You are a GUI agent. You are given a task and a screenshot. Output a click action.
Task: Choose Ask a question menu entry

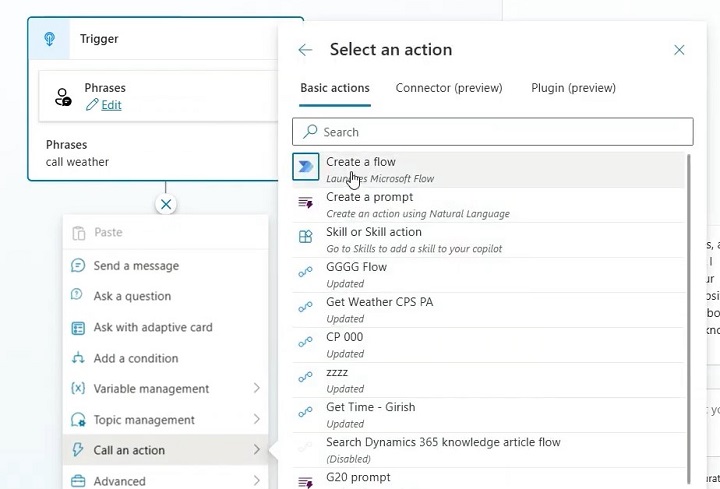tap(132, 296)
